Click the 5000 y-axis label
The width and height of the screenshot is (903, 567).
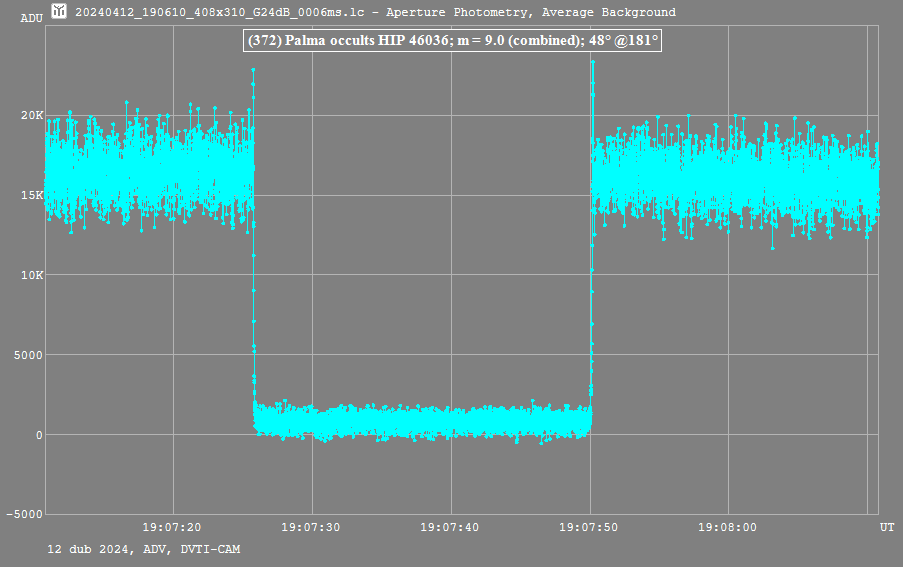(x=29, y=355)
